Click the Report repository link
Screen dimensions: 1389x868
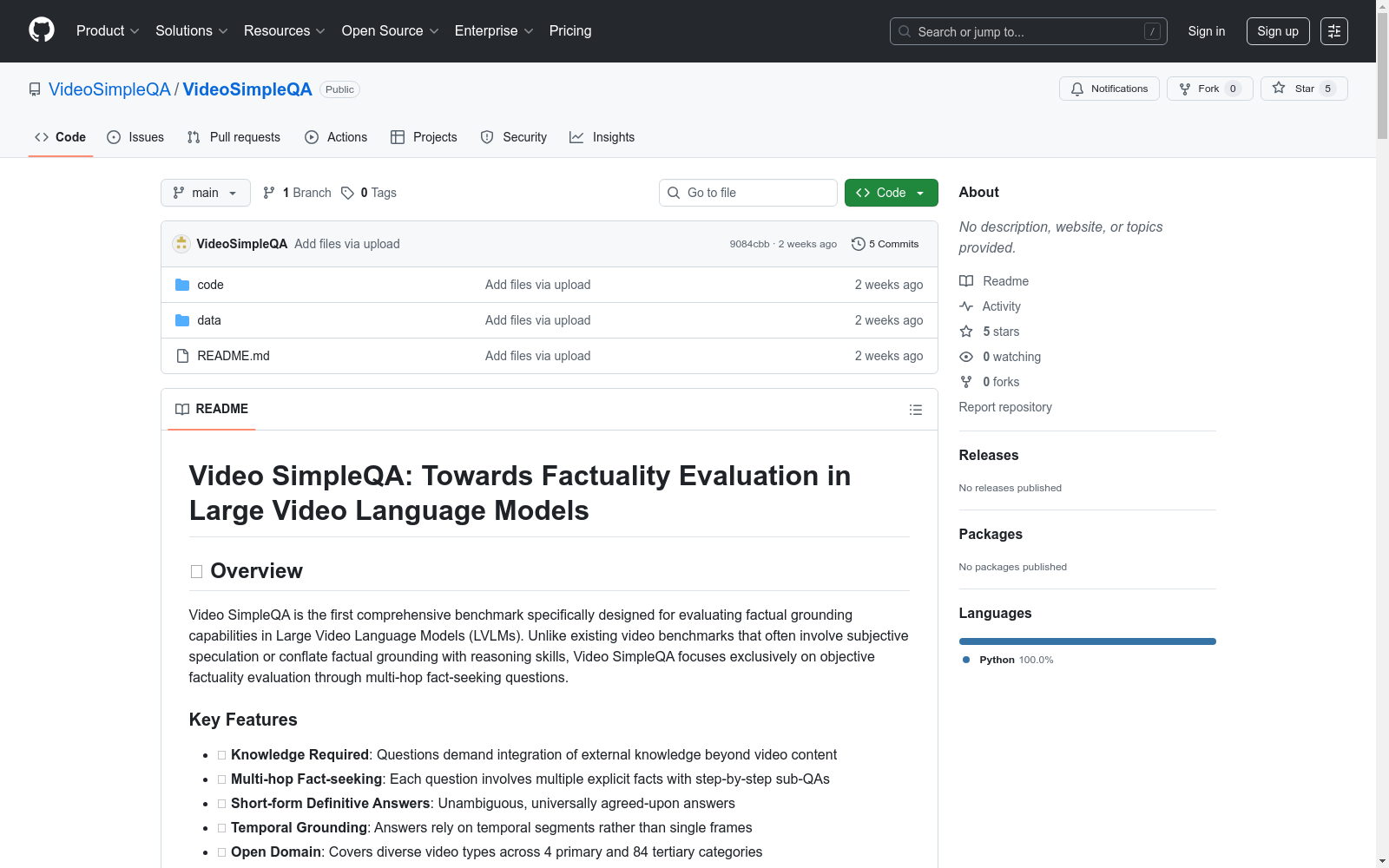click(1005, 407)
